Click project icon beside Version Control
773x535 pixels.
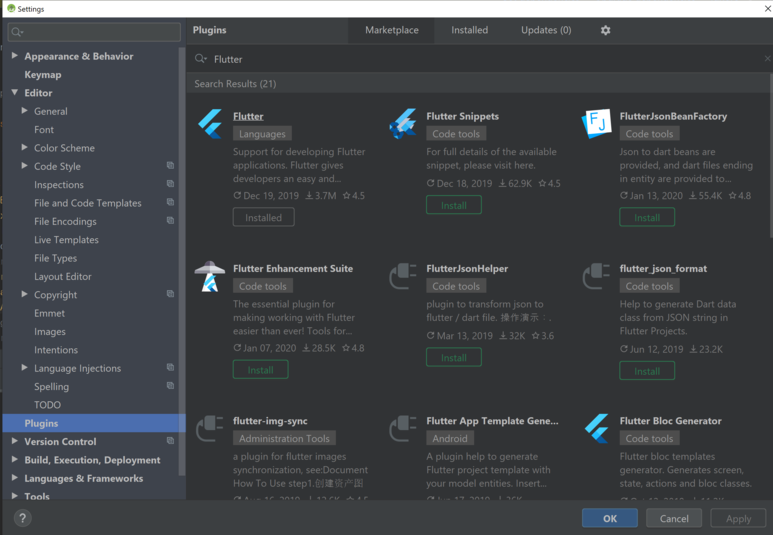click(x=170, y=440)
